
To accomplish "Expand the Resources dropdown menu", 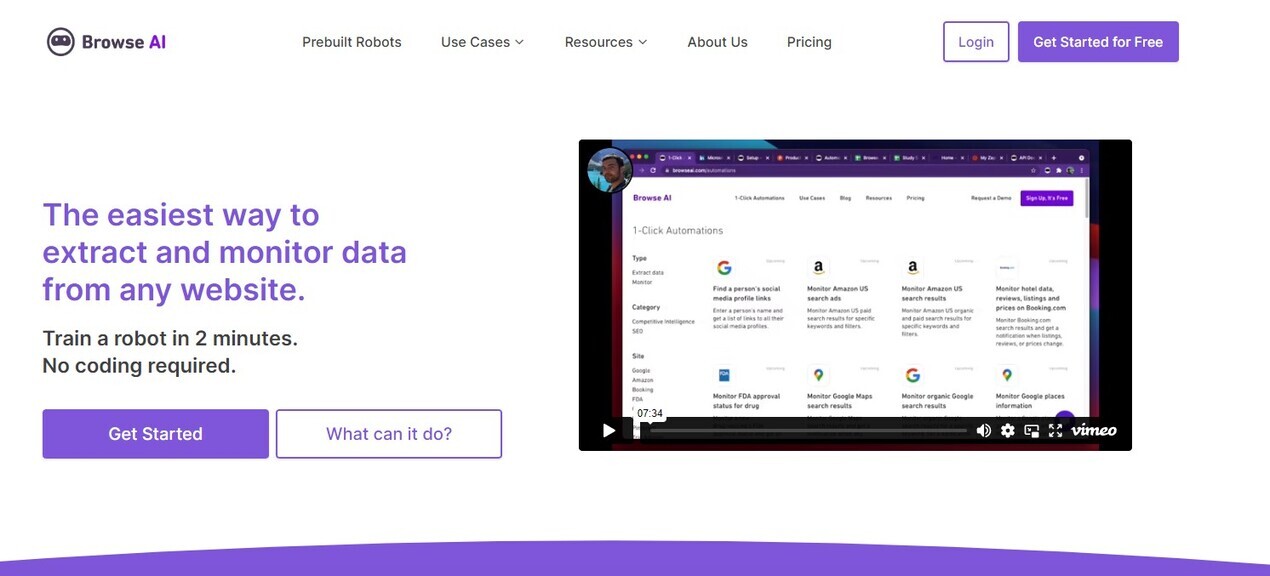I will (605, 42).
